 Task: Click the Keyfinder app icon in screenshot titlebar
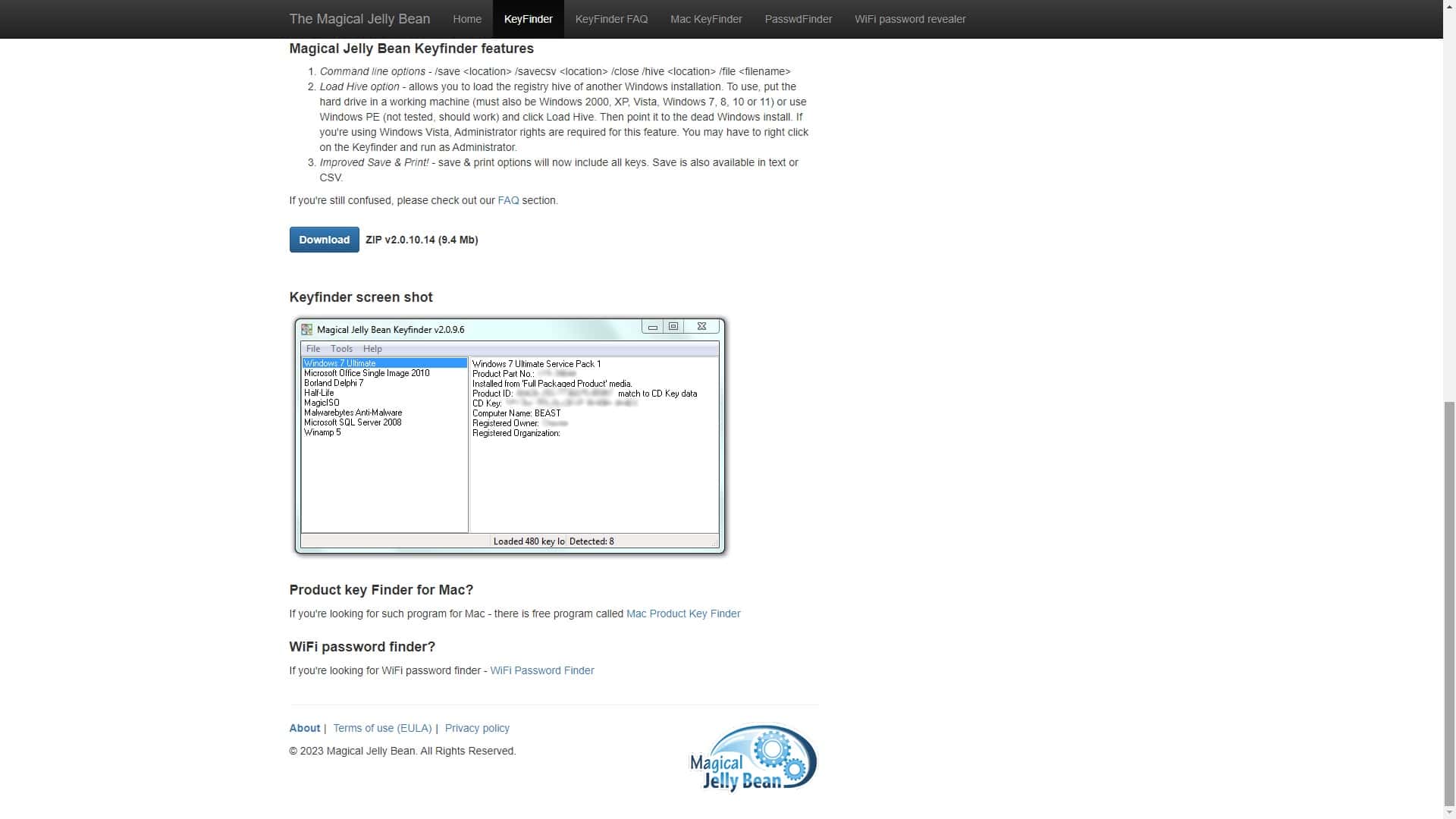point(307,329)
